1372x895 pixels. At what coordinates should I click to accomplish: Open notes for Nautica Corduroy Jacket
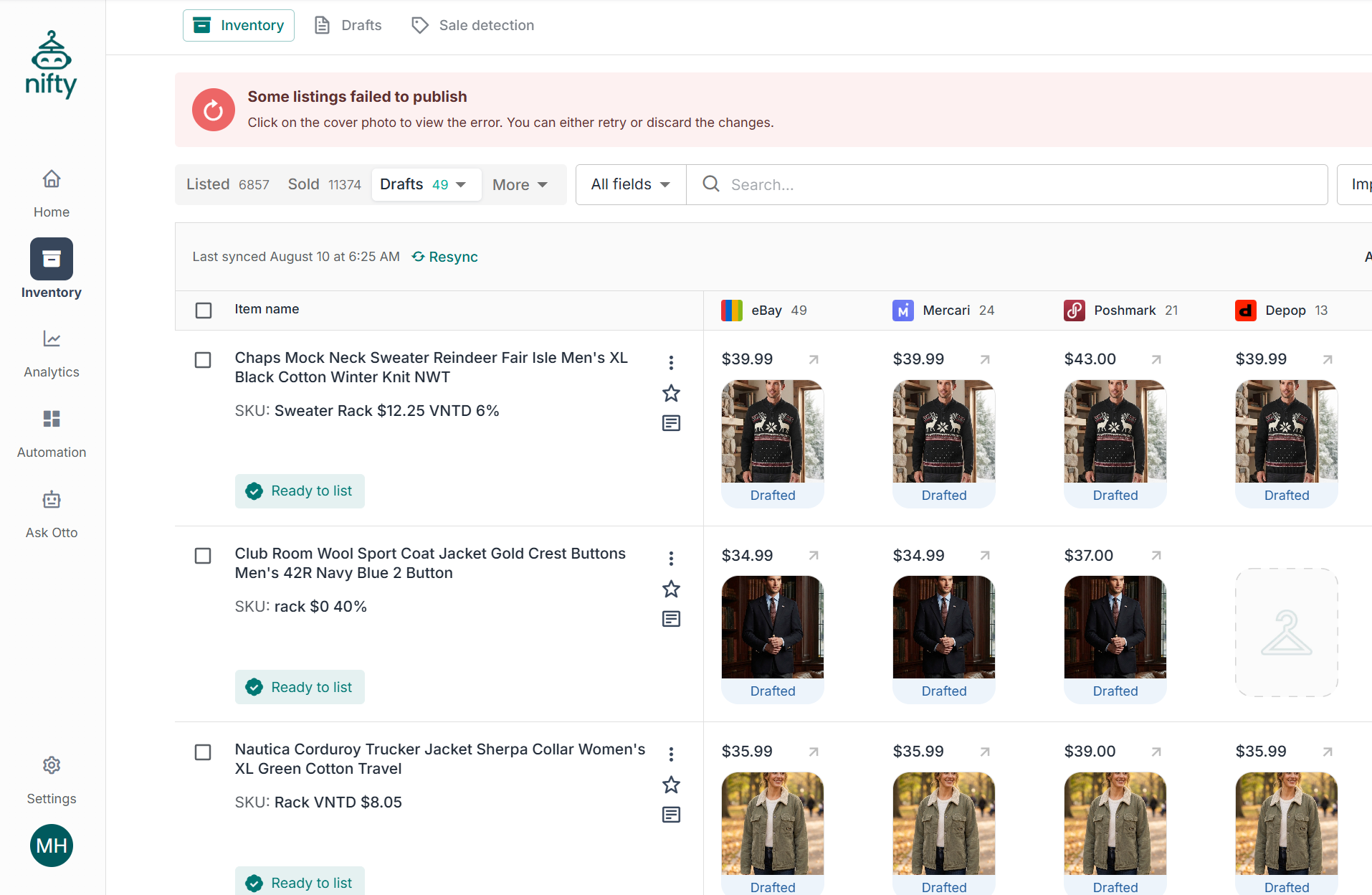671,815
